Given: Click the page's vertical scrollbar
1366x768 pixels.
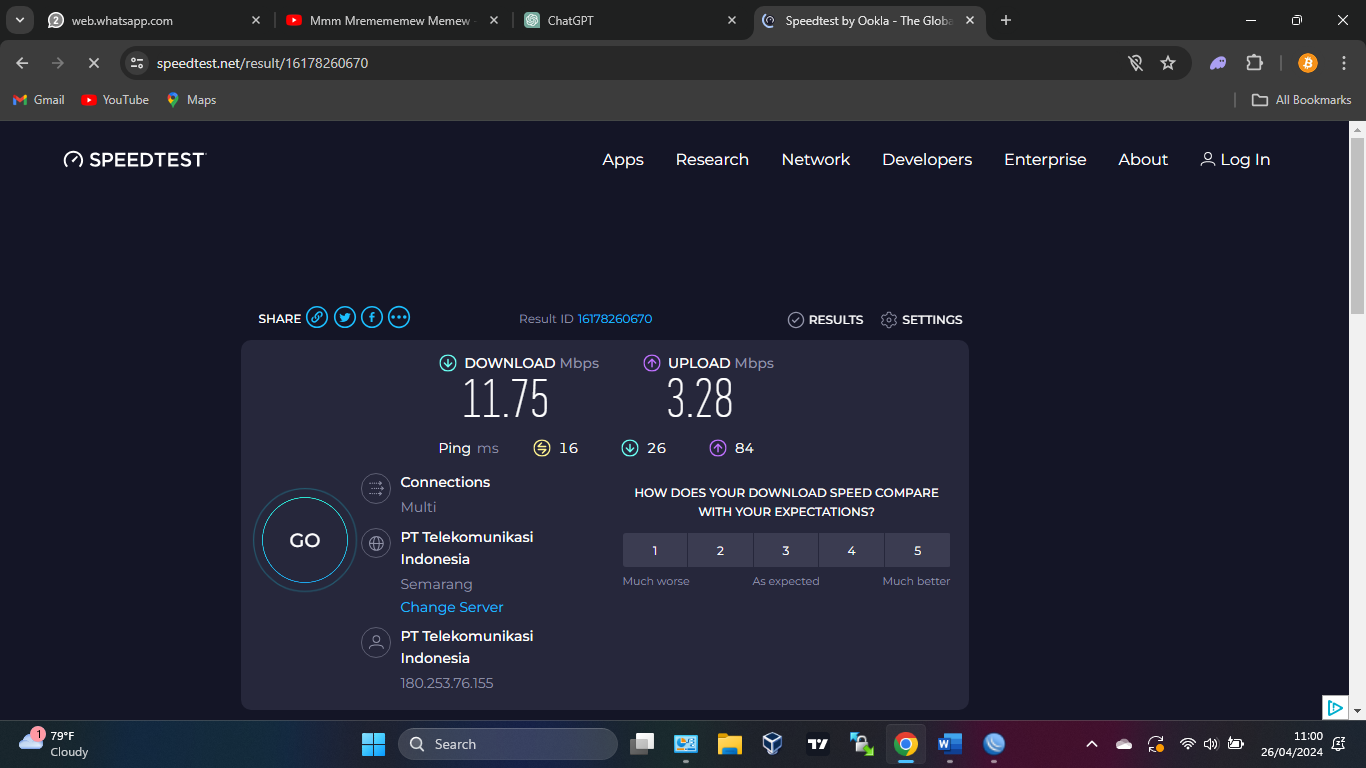Looking at the screenshot, I should coord(1357,225).
